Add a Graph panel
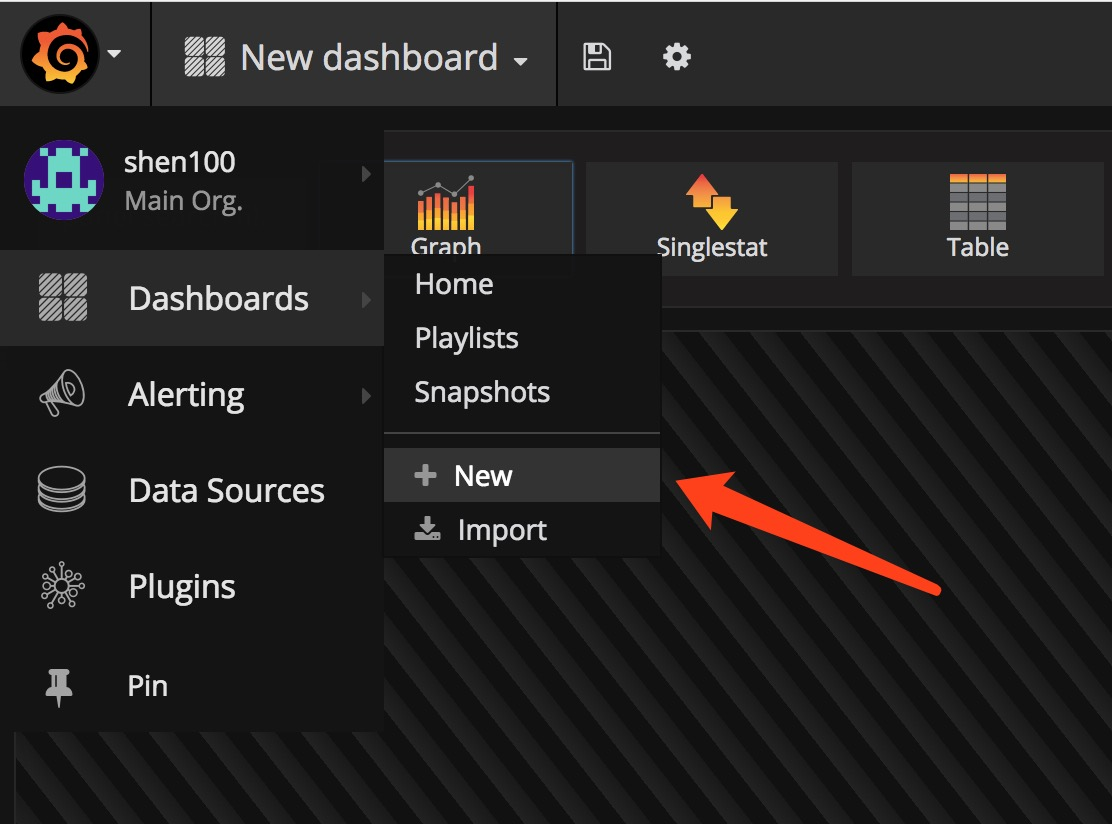This screenshot has width=1112, height=824. [x=478, y=208]
